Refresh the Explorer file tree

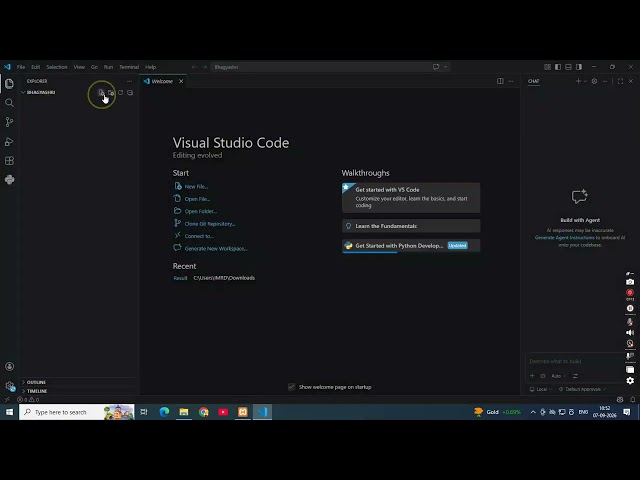coord(120,93)
